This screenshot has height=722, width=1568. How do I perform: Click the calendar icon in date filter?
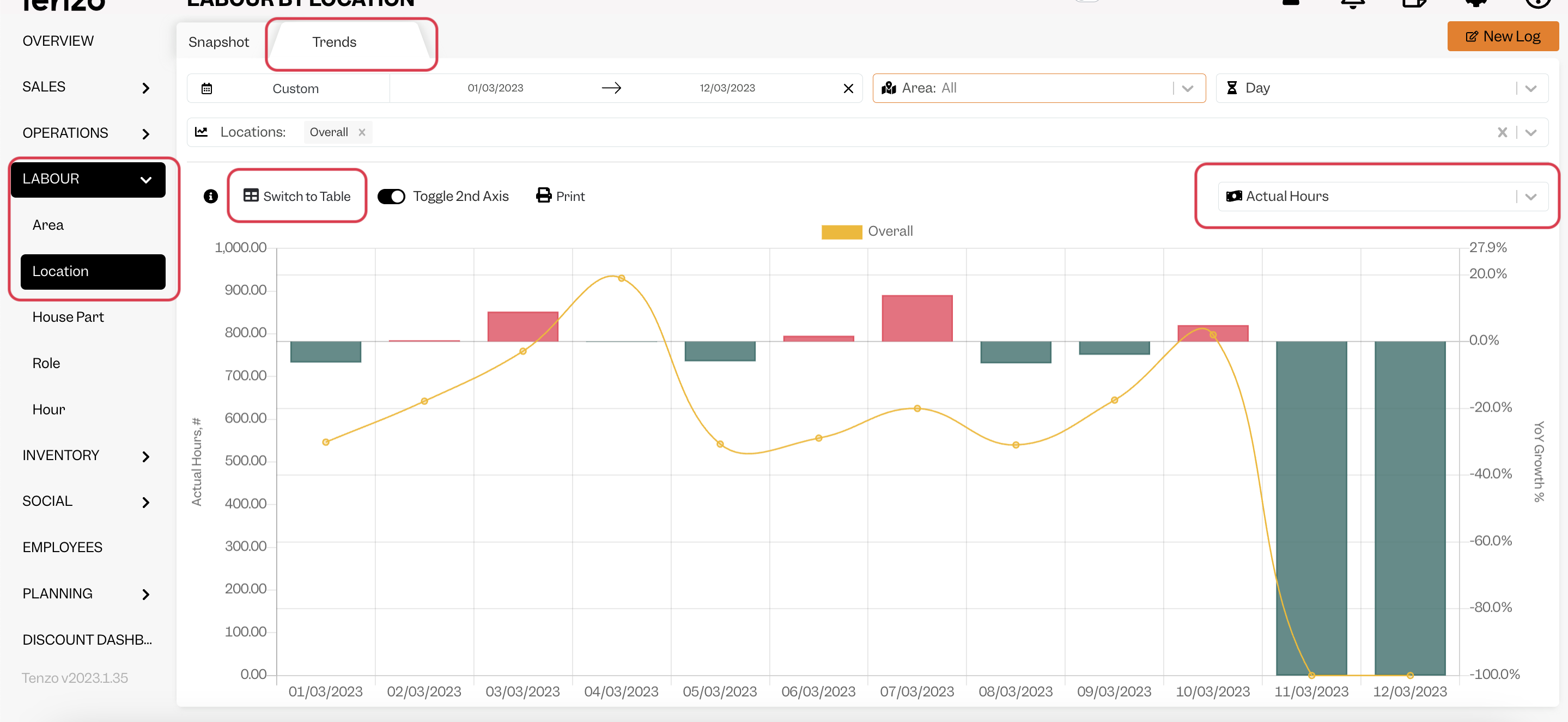[207, 89]
